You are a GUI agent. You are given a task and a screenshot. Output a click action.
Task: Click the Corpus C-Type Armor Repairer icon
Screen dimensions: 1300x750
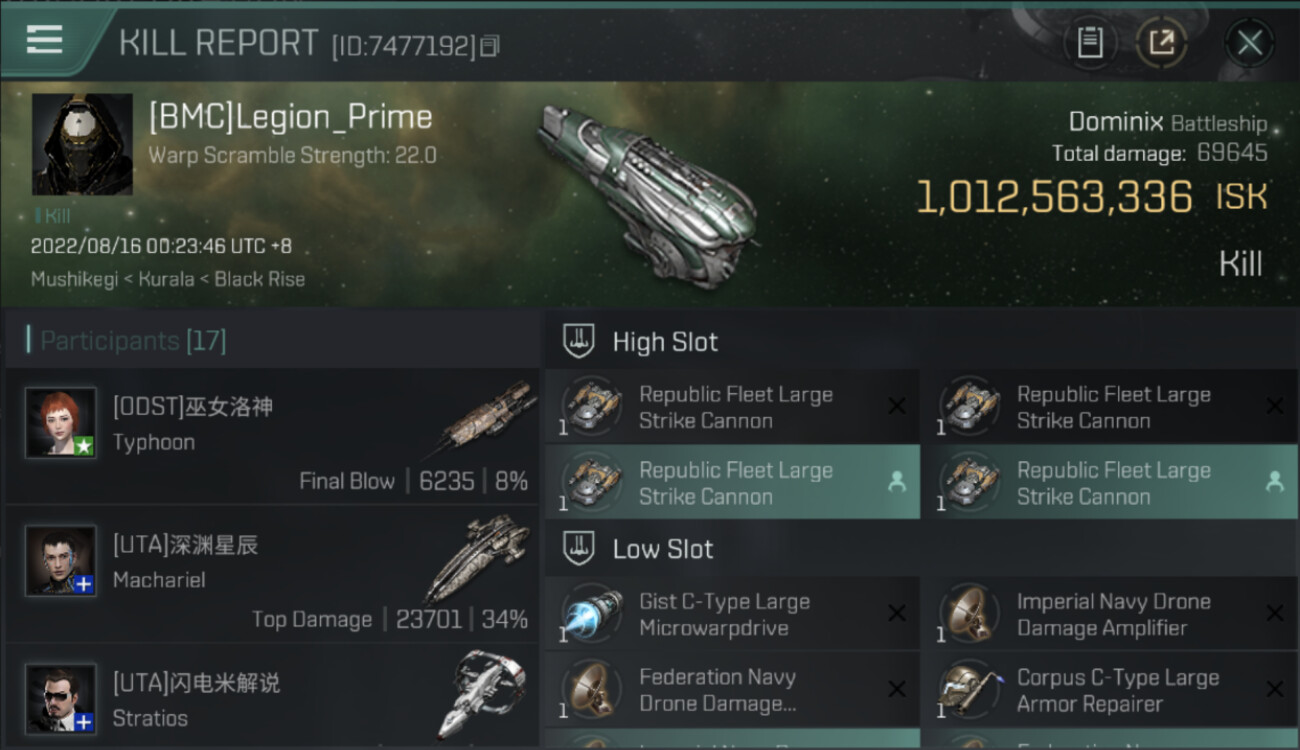pyautogui.click(x=970, y=690)
